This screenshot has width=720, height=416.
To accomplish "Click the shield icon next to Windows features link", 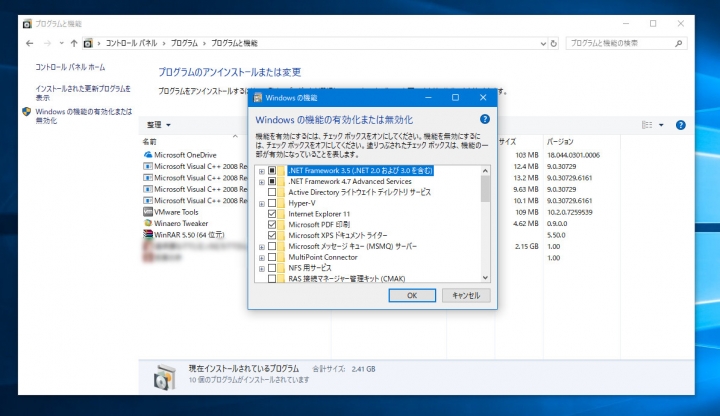I will click(x=27, y=112).
